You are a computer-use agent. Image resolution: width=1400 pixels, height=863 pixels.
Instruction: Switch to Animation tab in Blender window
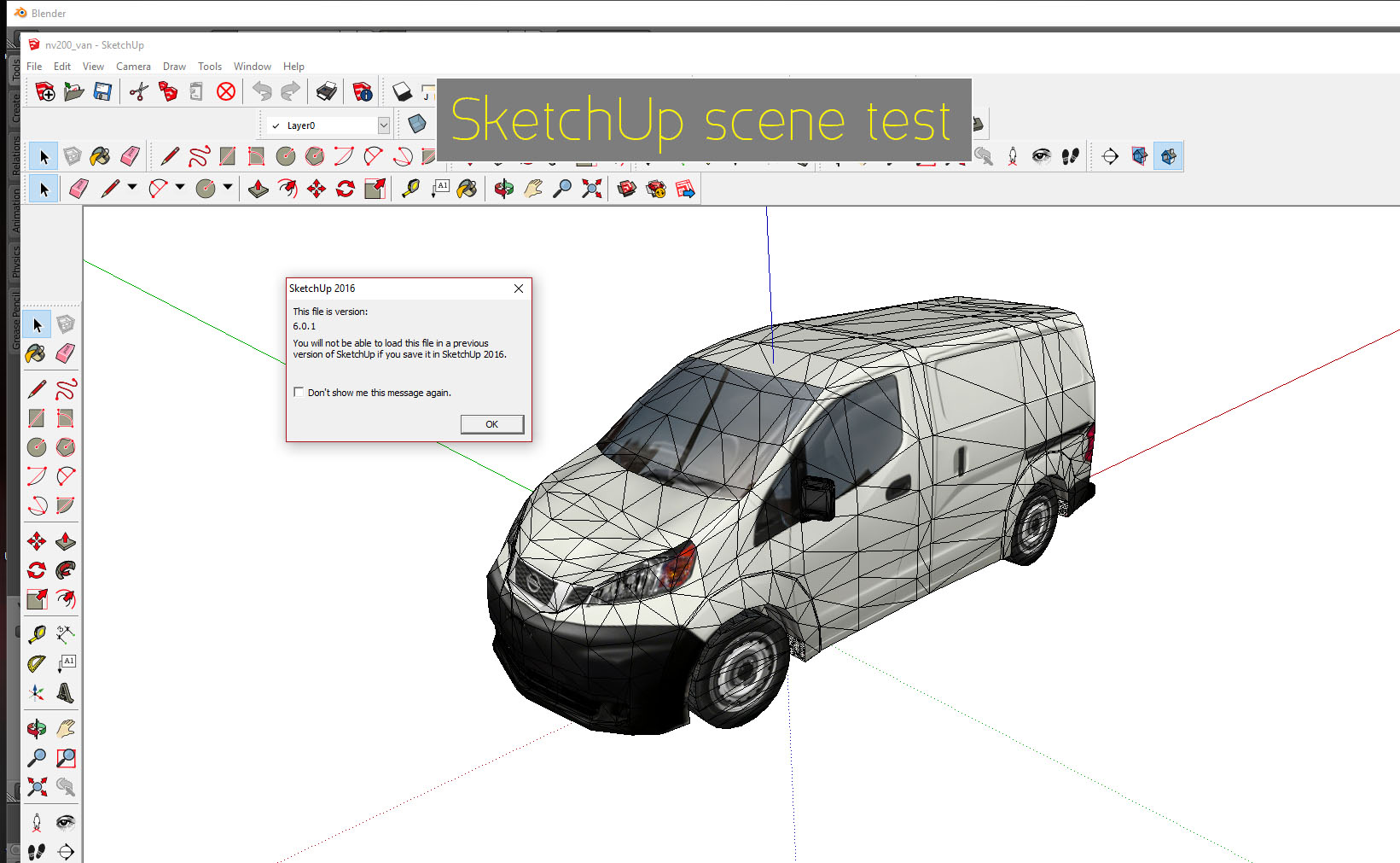(x=15, y=209)
